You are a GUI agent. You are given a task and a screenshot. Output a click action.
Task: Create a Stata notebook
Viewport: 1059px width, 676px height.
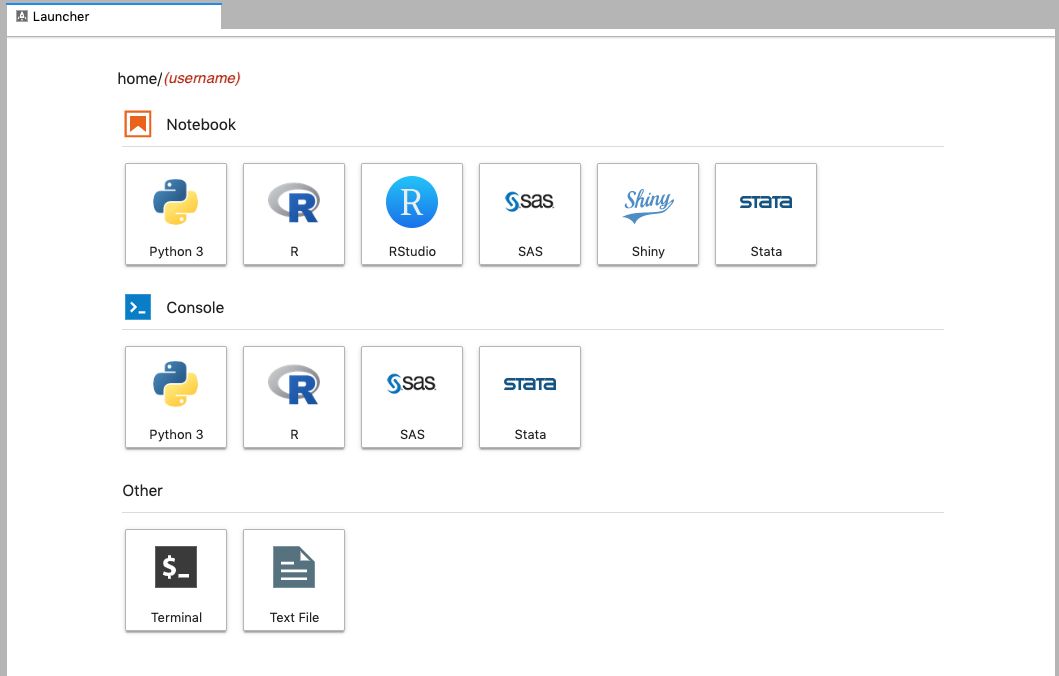pos(766,214)
